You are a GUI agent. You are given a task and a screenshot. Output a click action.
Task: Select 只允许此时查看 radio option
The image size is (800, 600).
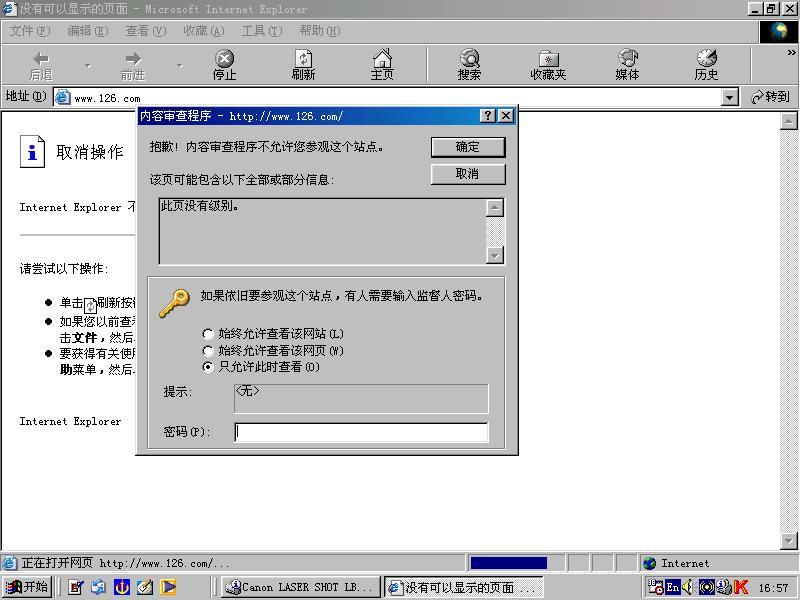(208, 367)
